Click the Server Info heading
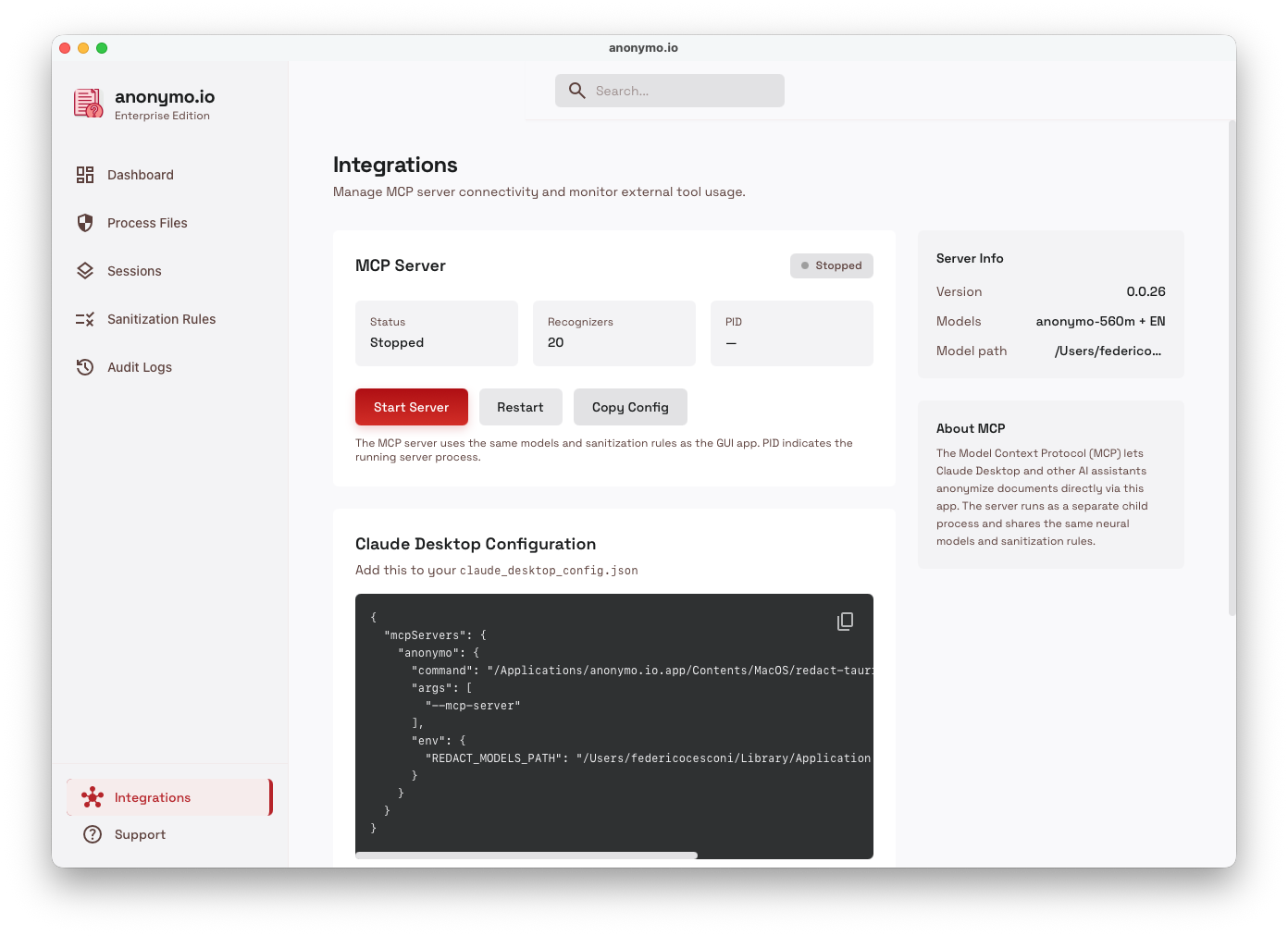This screenshot has width=1288, height=936. click(x=970, y=258)
